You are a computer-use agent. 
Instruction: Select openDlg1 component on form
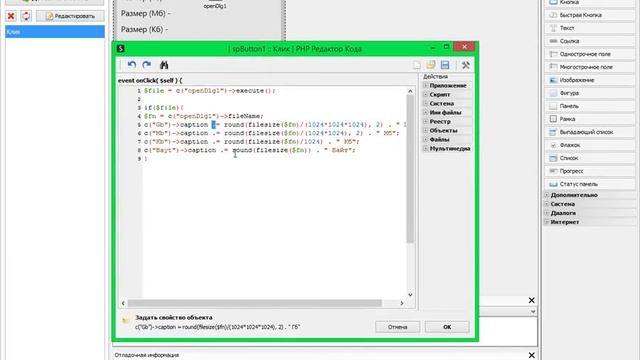(215, 5)
